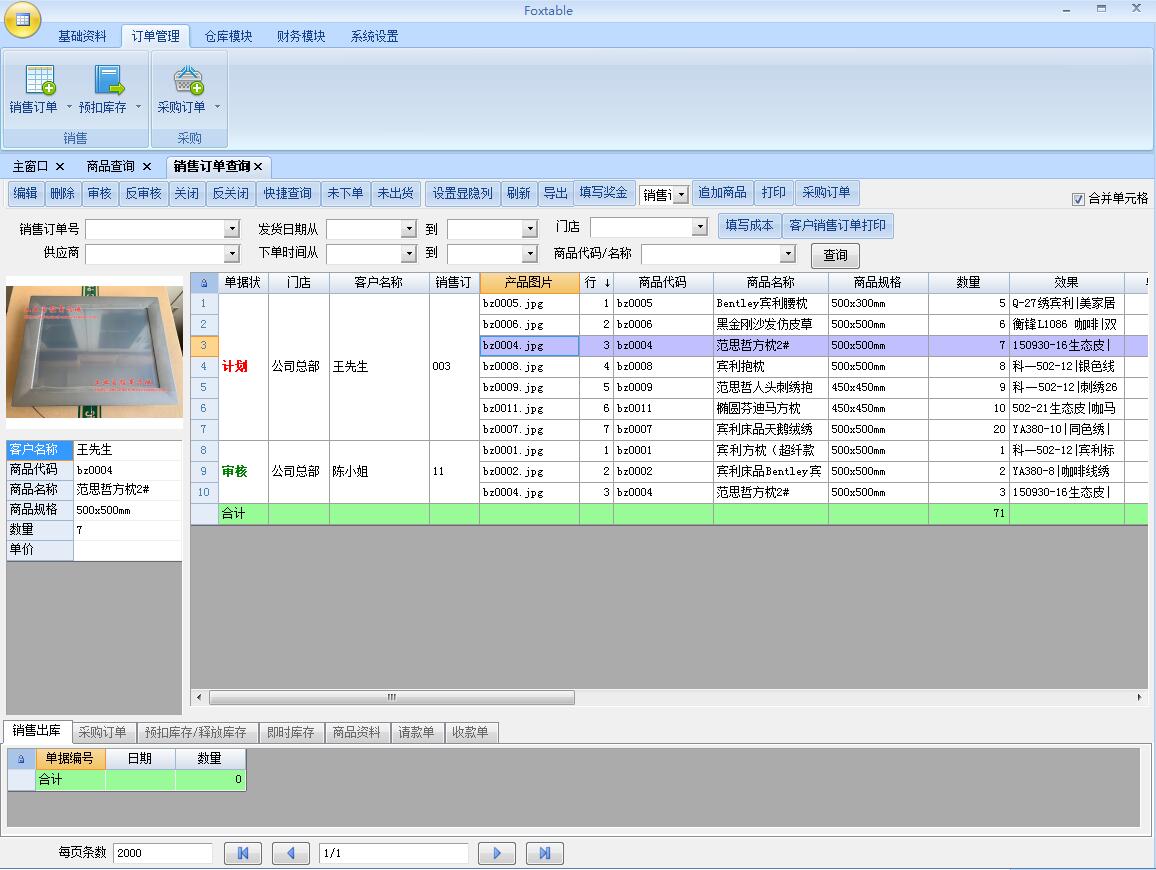
Task: Click the product image thumbnail preview
Action: [x=94, y=352]
